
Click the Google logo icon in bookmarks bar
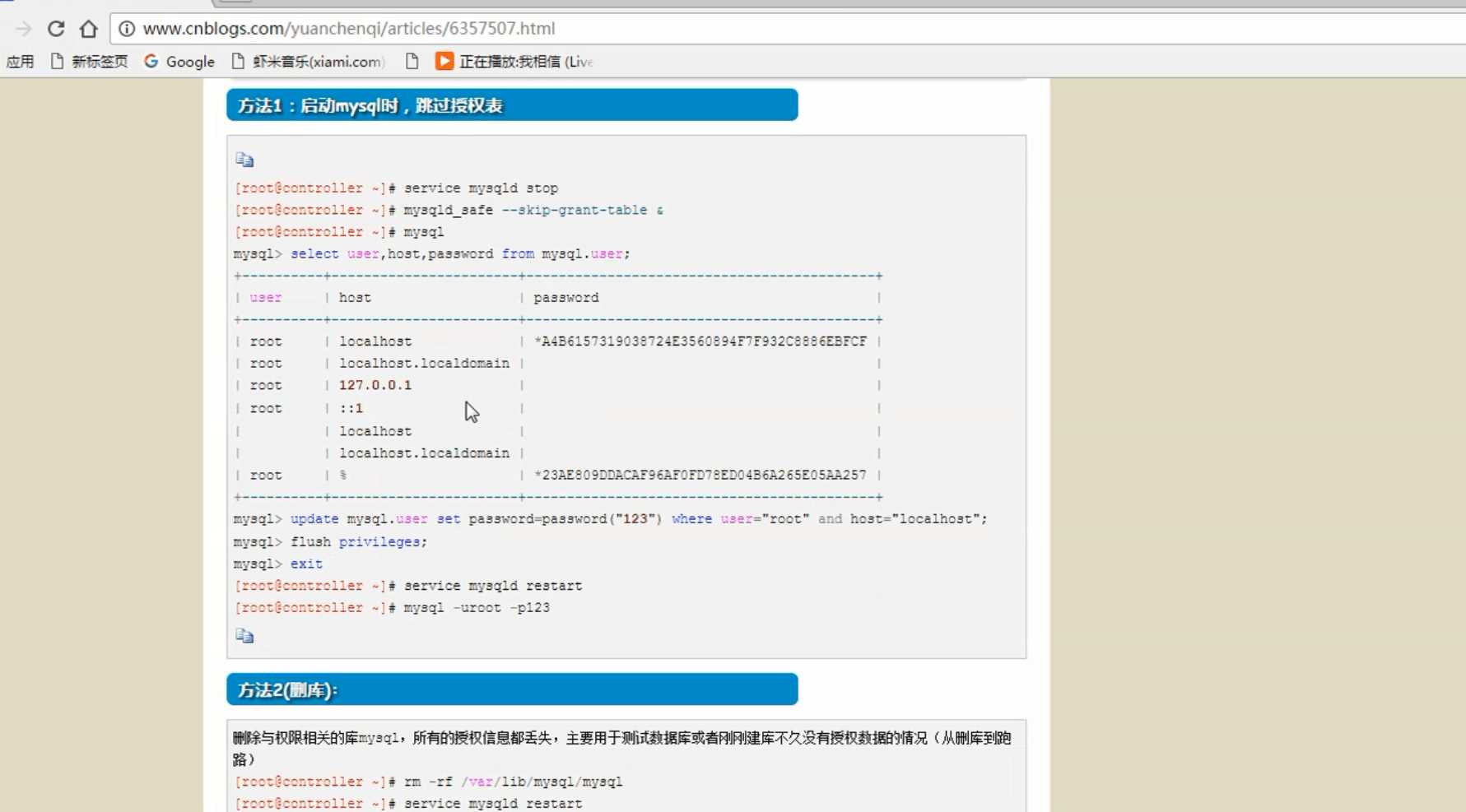click(151, 61)
